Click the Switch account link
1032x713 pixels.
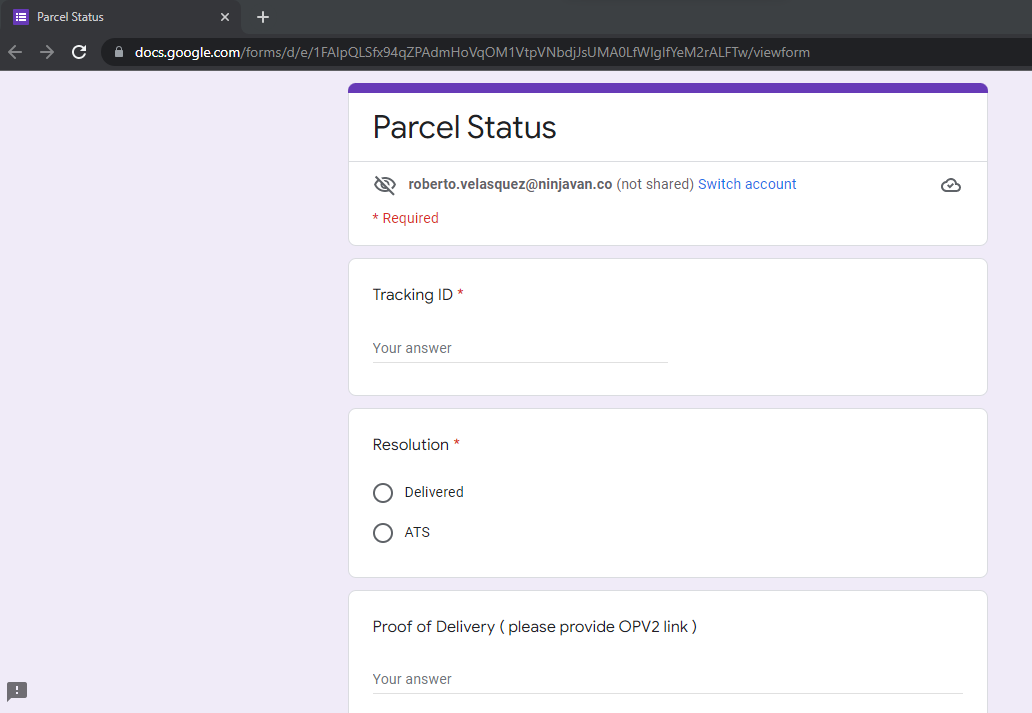tap(747, 184)
